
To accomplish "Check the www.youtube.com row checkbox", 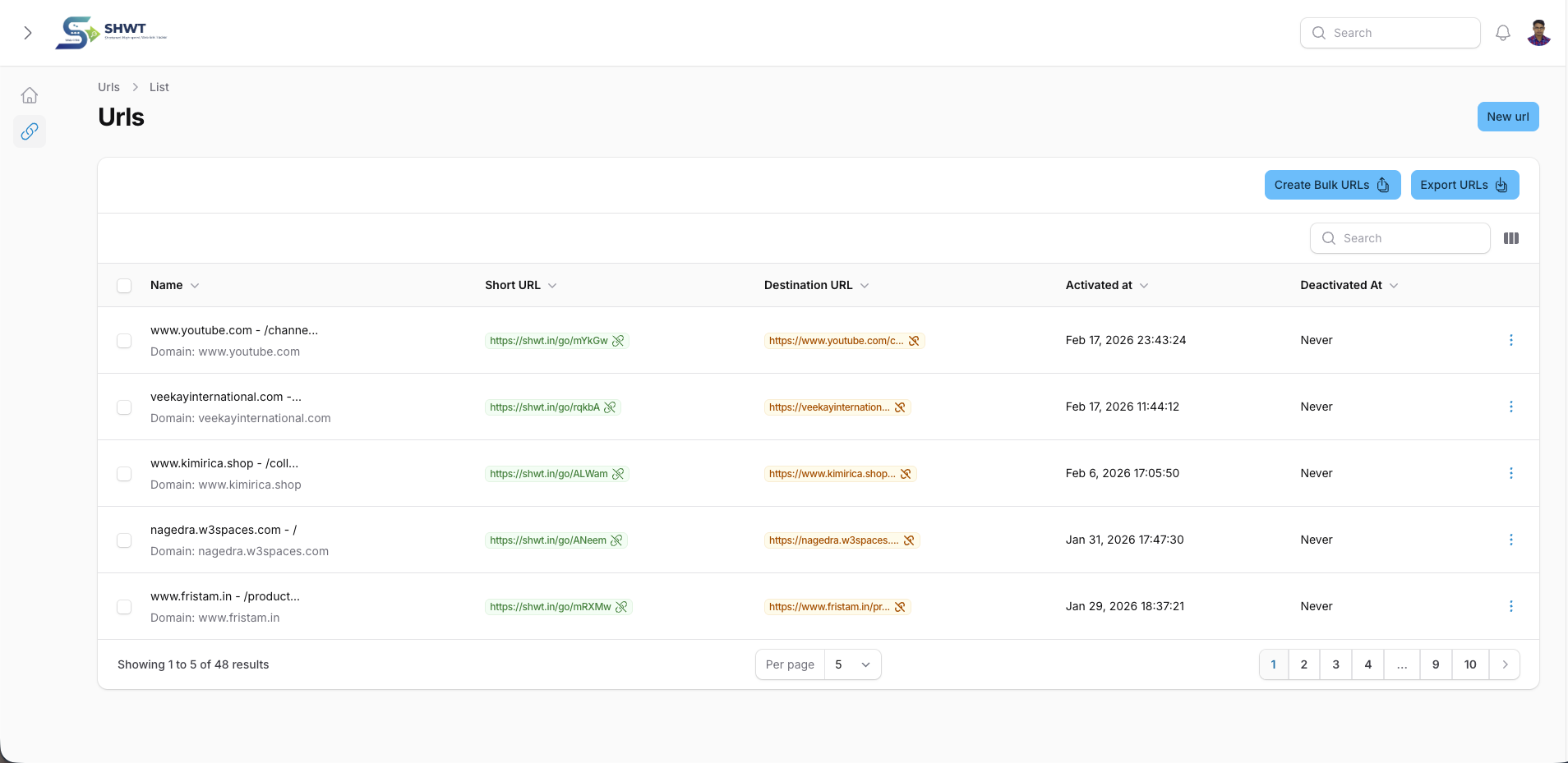I will pos(124,341).
